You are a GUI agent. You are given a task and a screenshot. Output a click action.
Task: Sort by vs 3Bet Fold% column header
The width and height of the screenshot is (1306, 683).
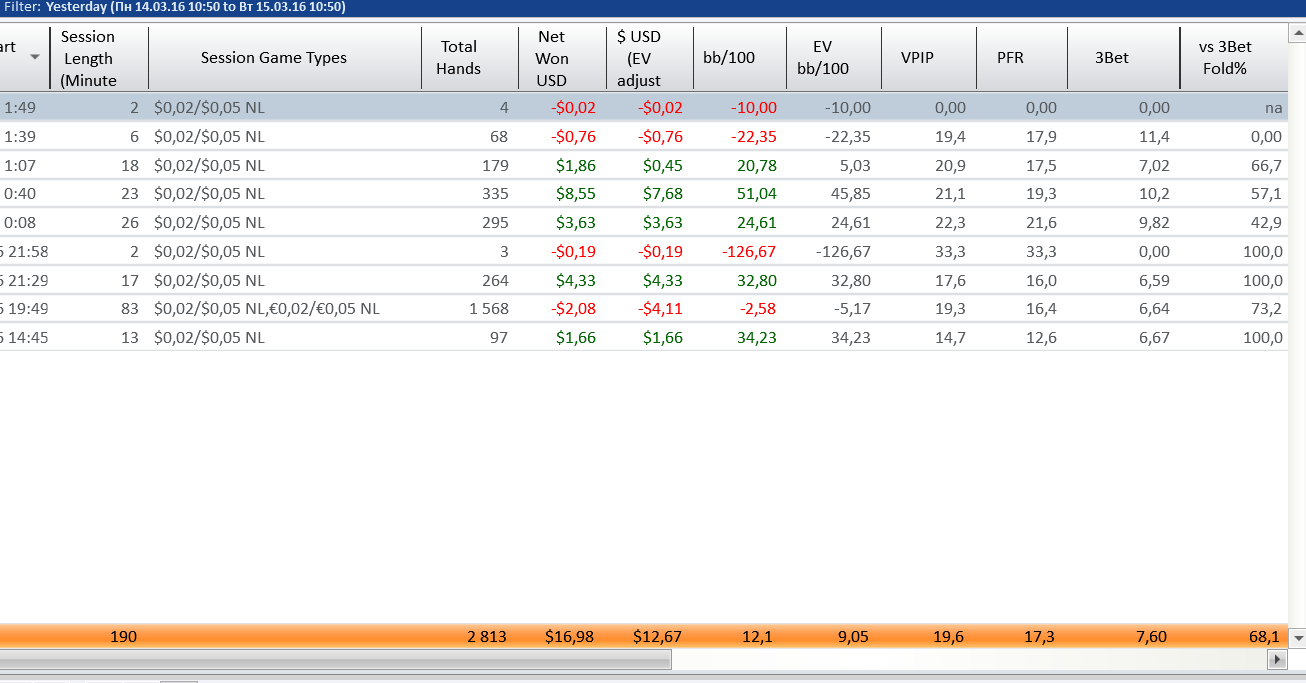pyautogui.click(x=1234, y=58)
